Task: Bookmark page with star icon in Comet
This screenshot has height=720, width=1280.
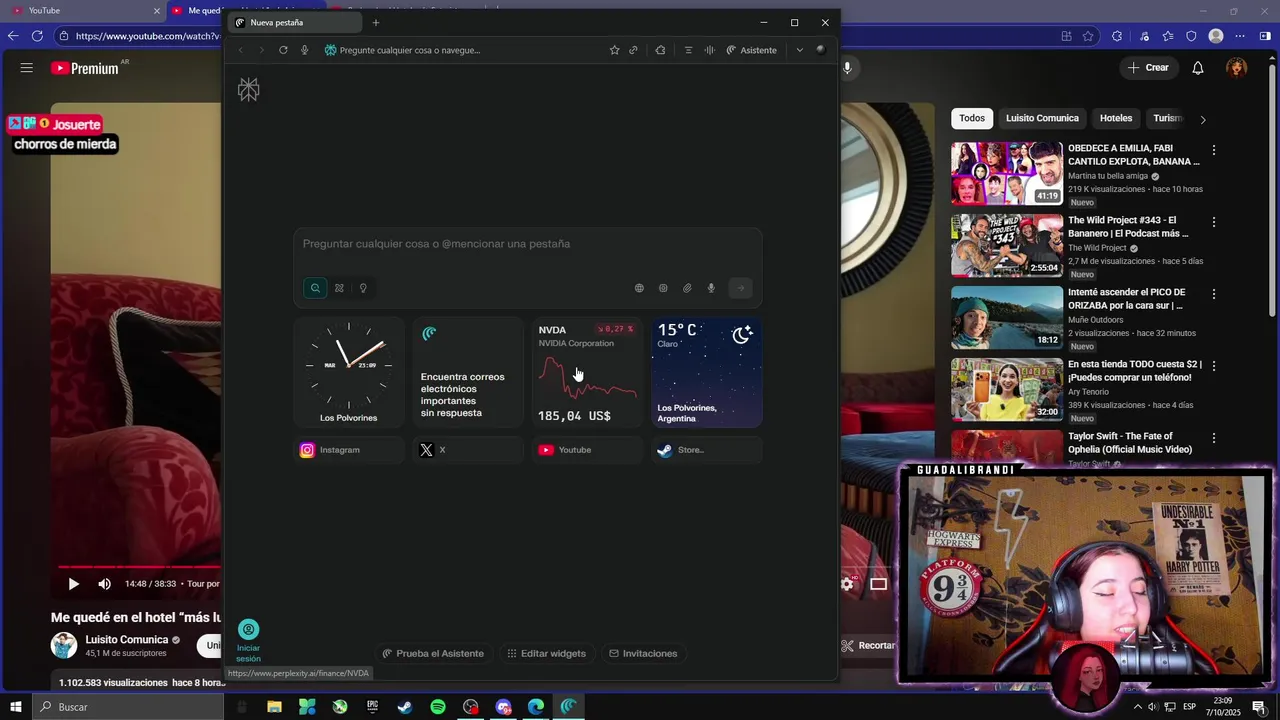Action: pyautogui.click(x=614, y=50)
